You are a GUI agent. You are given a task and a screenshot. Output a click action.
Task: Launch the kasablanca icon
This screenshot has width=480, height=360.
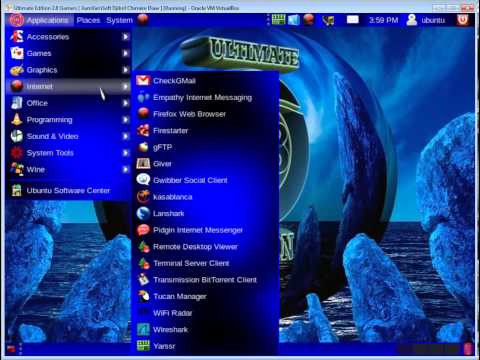(143, 197)
